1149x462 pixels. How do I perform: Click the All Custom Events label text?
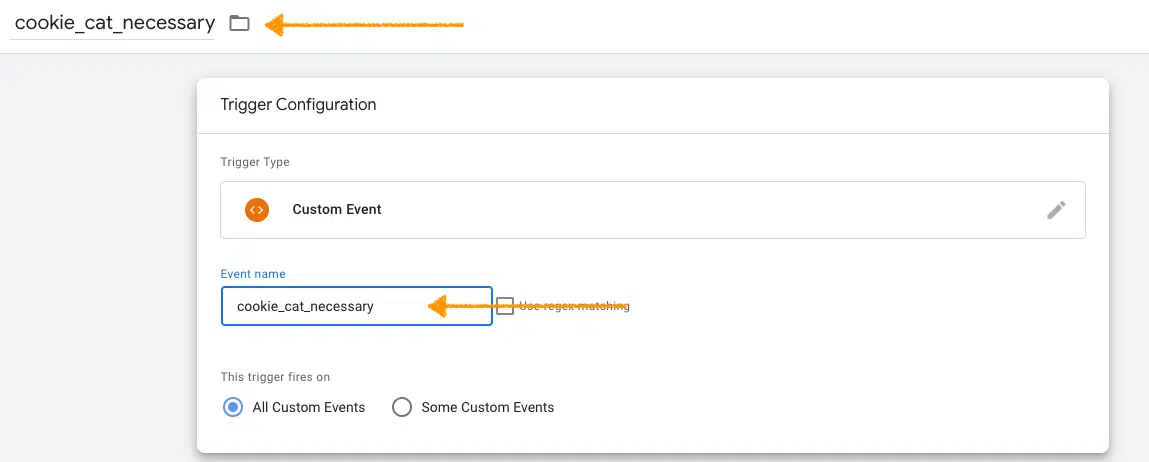[309, 407]
